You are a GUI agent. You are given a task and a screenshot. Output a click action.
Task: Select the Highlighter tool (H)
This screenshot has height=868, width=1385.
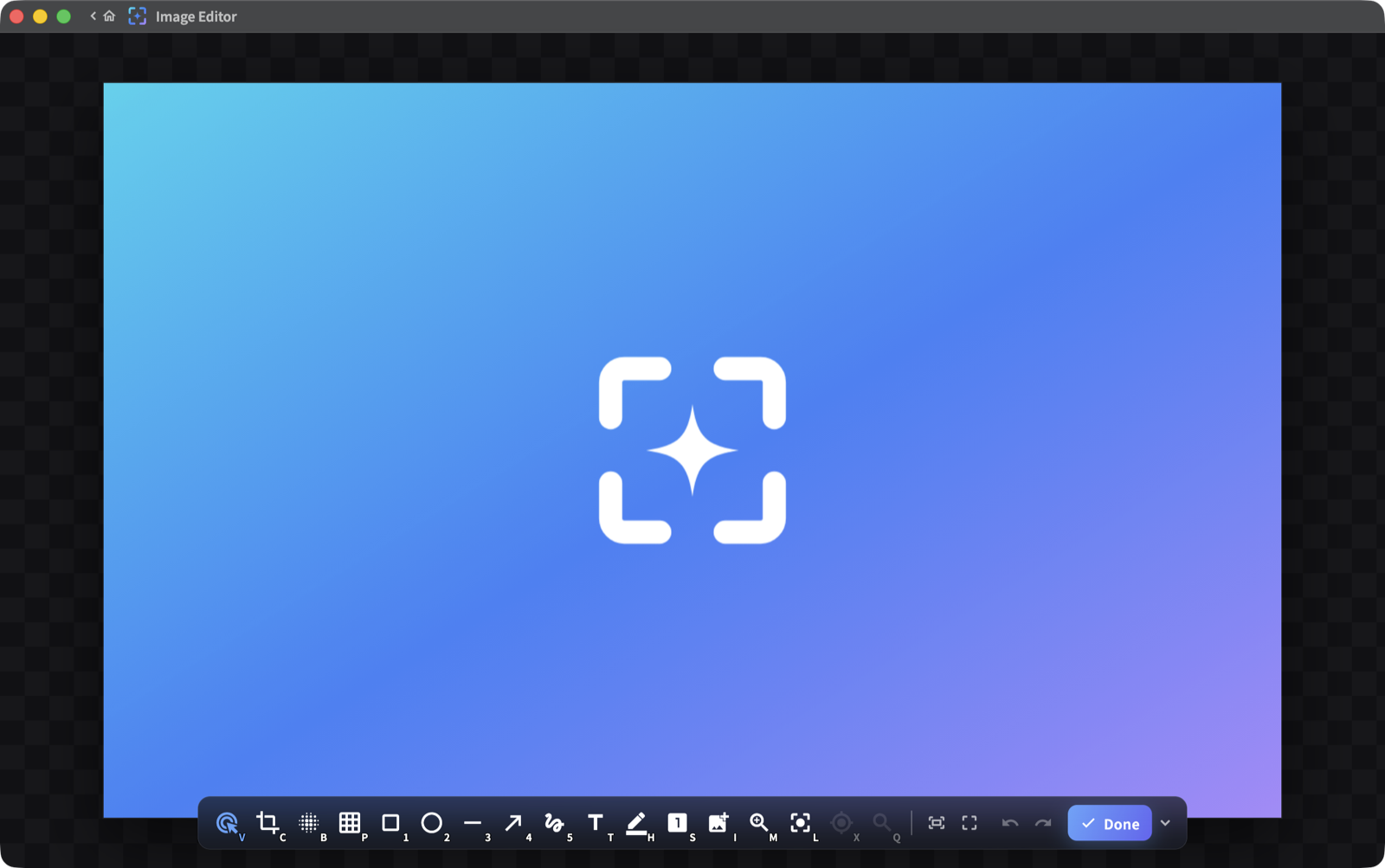(636, 823)
